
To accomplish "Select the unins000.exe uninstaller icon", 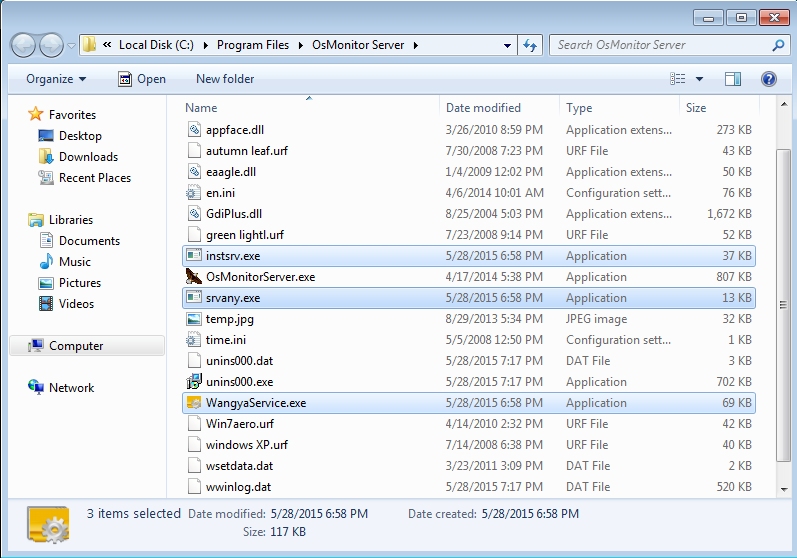I will 194,381.
